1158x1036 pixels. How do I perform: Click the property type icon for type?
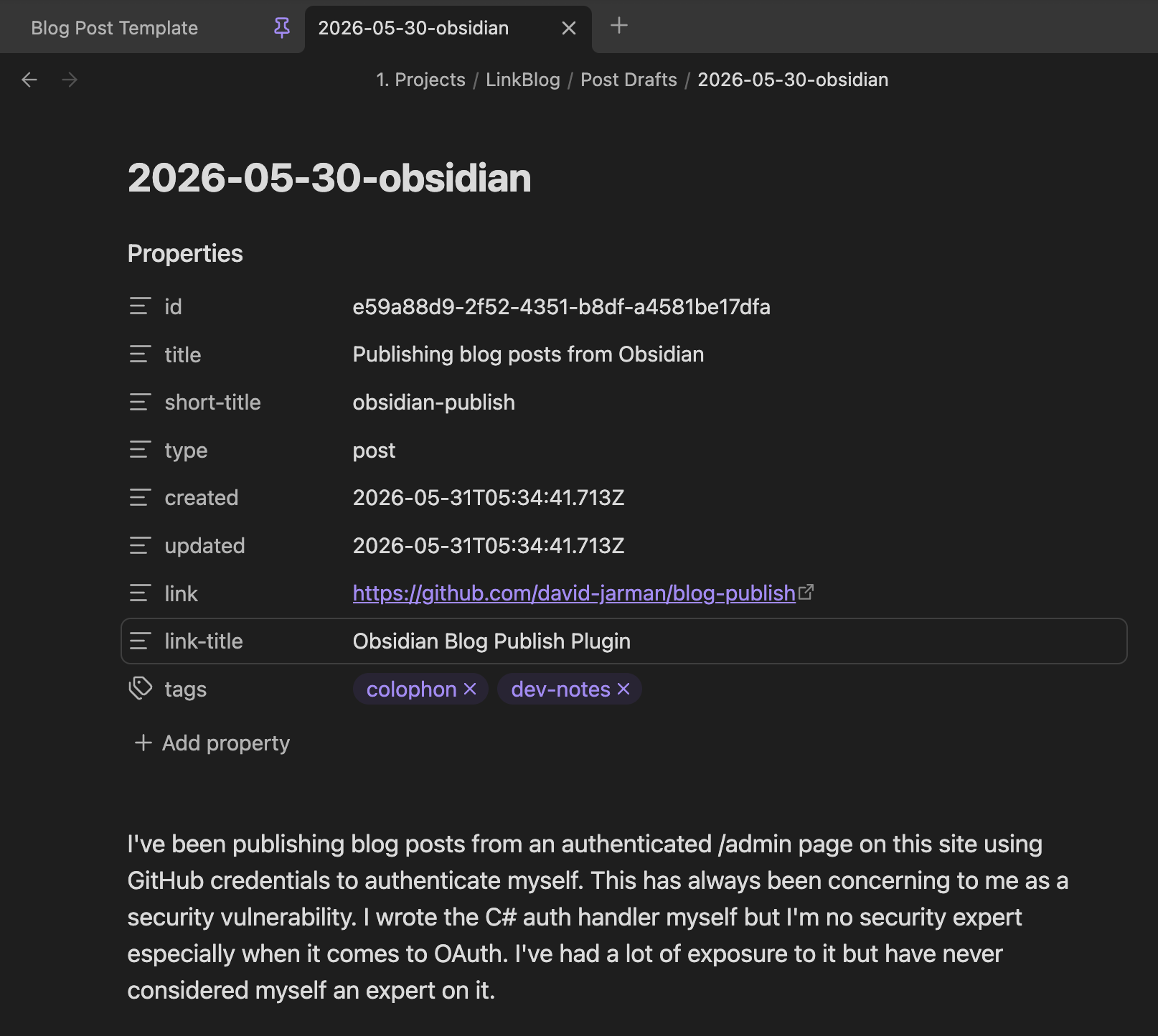tap(140, 450)
